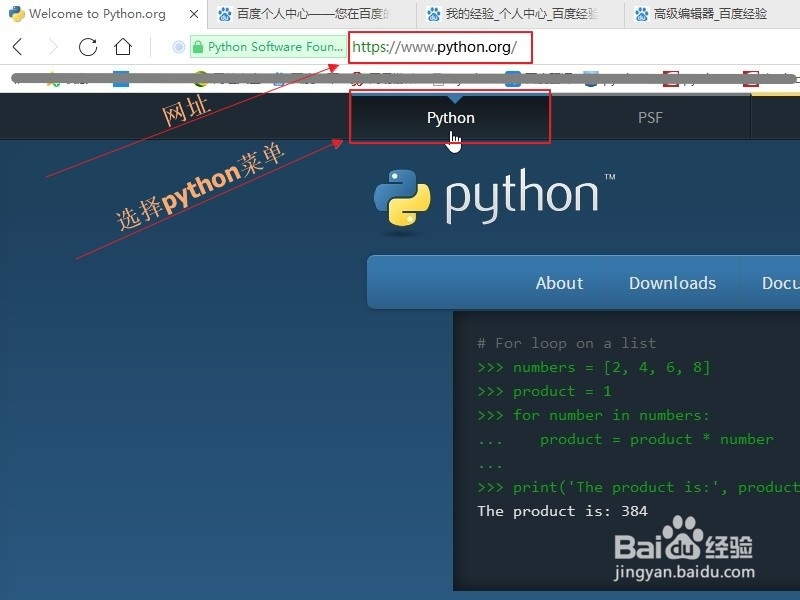Click the Python logo on the page
The height and width of the screenshot is (600, 800).
tap(402, 197)
